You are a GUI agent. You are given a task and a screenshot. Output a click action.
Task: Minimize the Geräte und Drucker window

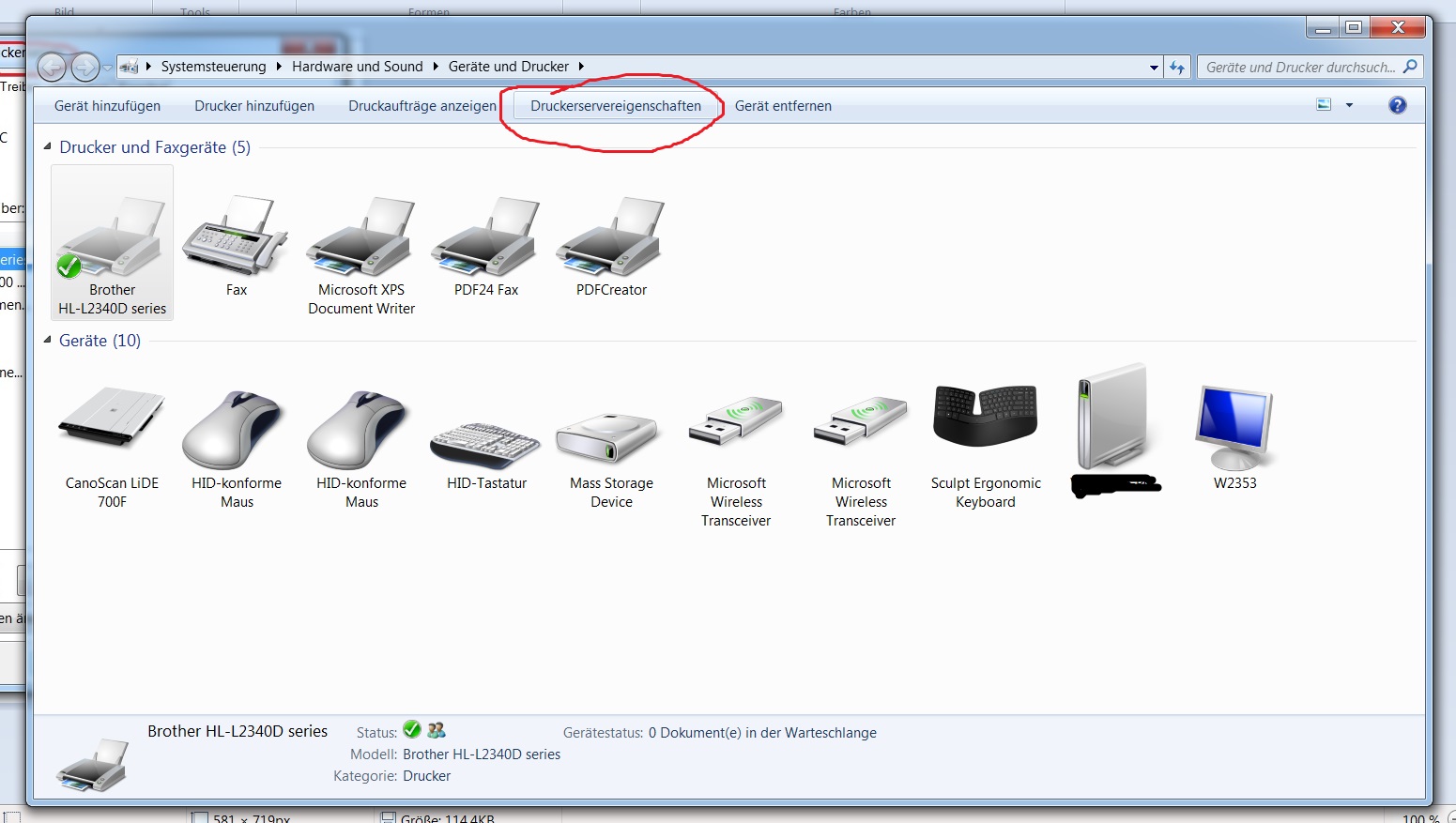point(1323,28)
